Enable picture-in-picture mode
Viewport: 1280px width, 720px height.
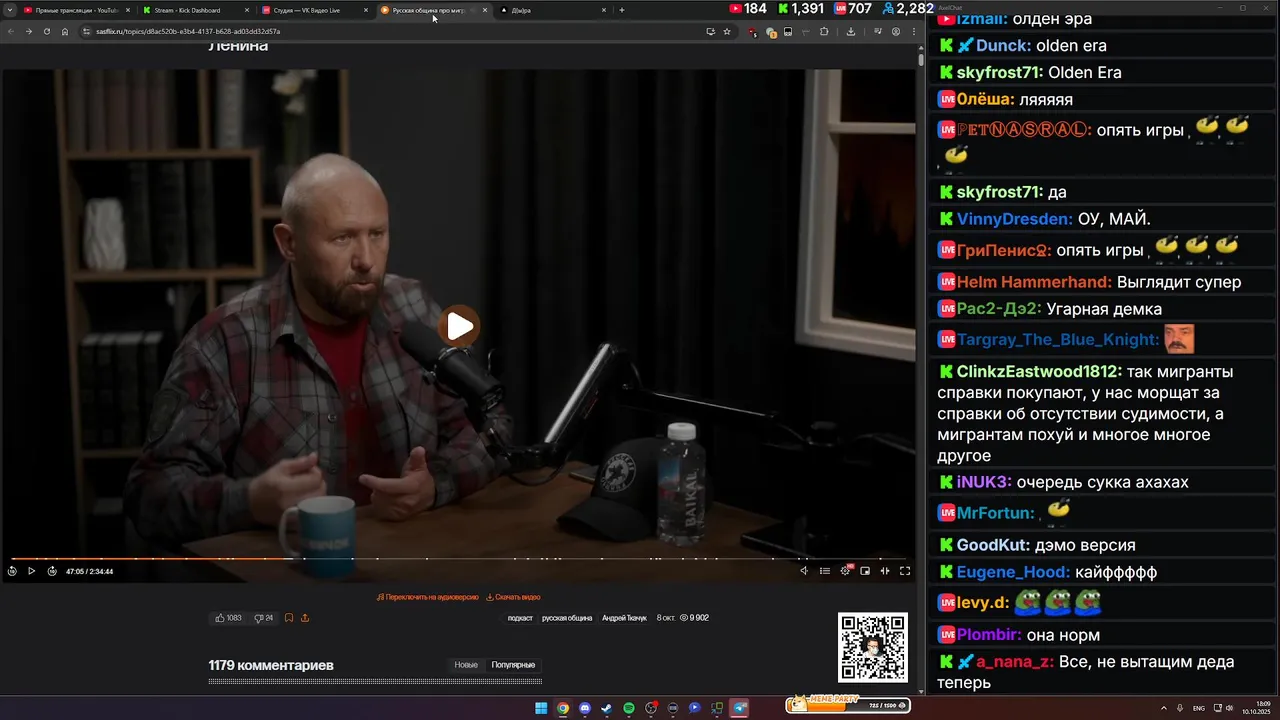tap(865, 571)
